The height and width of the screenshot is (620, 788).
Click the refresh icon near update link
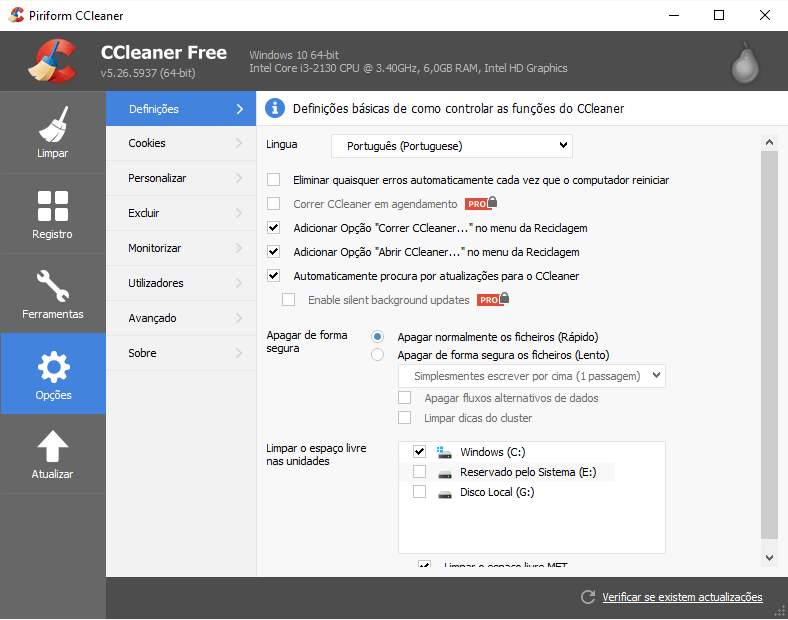point(588,597)
